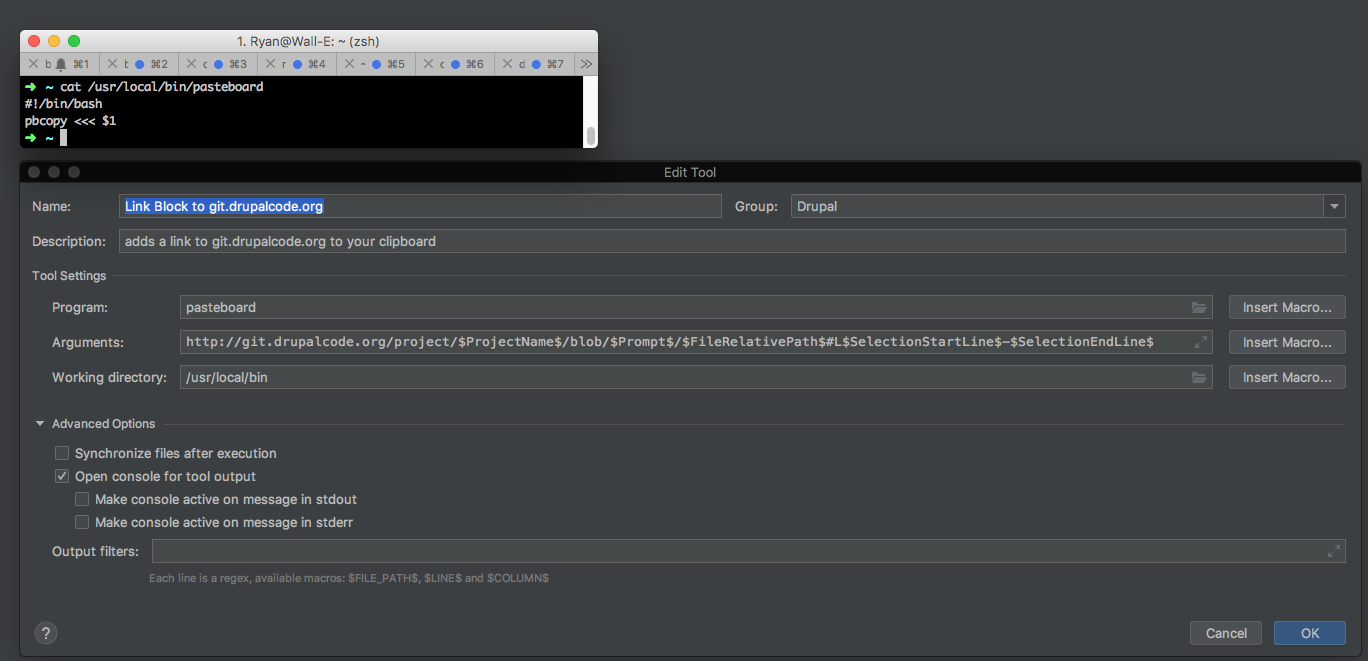The image size is (1368, 661).
Task: Click the 'cat /usr/local/bin/pasteboard' command text
Action: click(x=161, y=87)
